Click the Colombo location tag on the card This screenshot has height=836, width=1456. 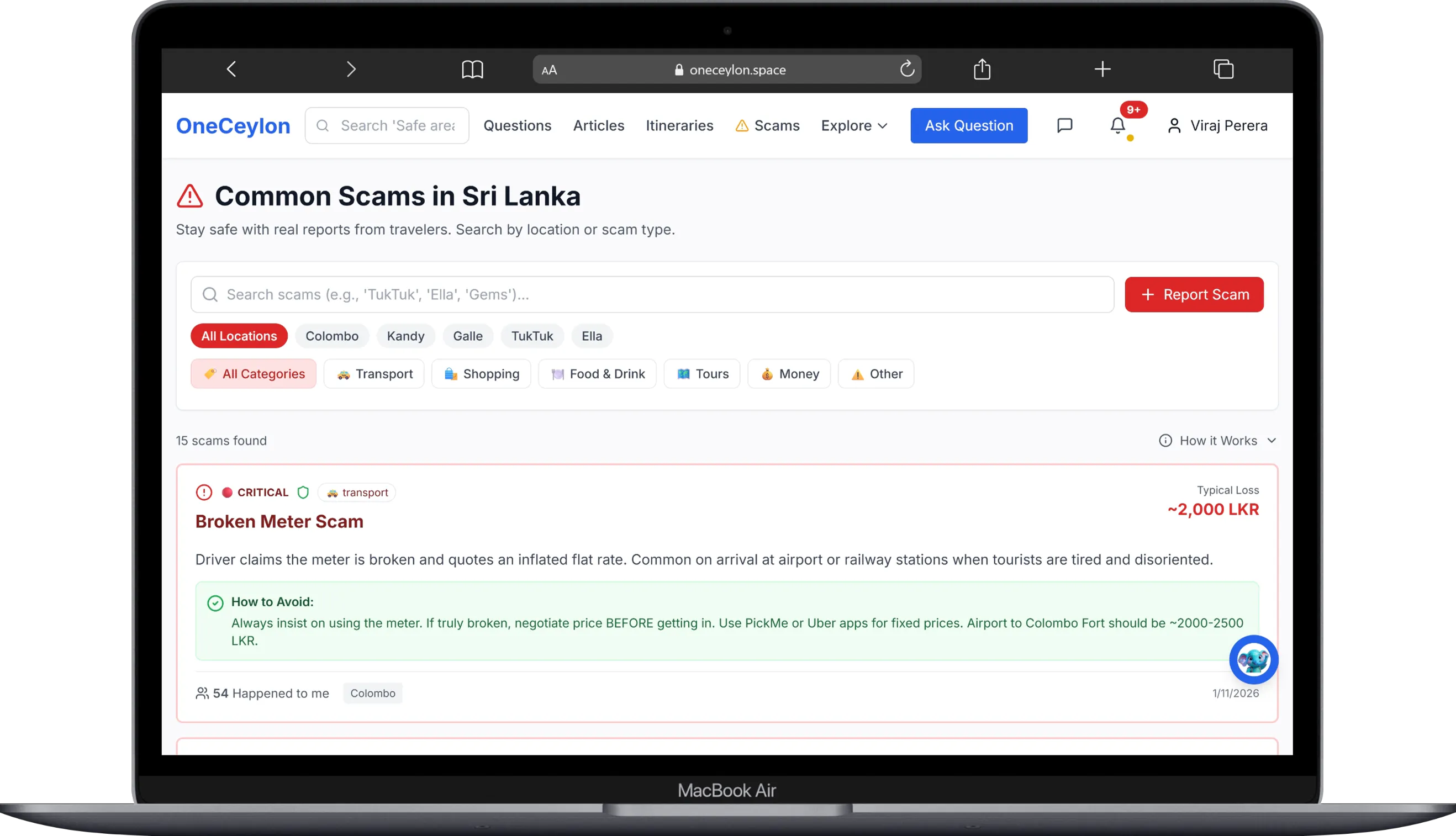(x=373, y=693)
